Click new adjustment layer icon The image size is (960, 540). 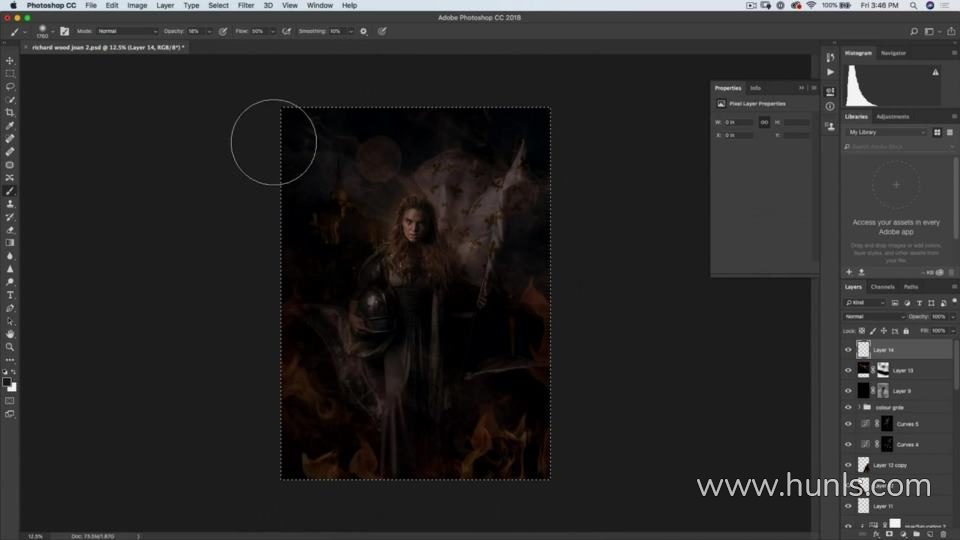[903, 534]
